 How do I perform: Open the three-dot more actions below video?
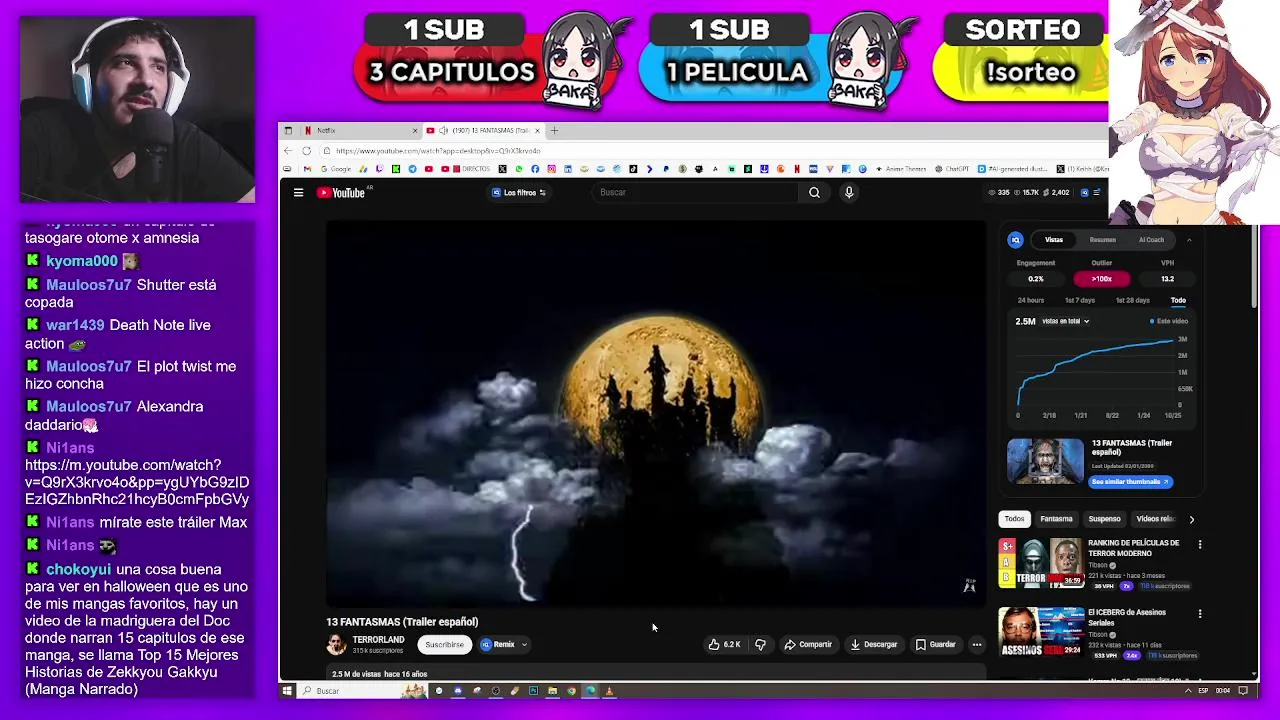[977, 645]
